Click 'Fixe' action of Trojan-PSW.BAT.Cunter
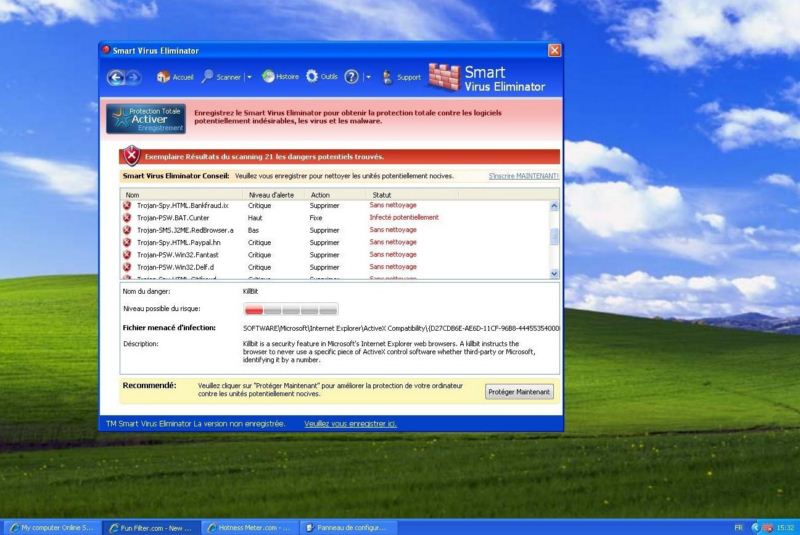800x535 pixels. tap(316, 218)
